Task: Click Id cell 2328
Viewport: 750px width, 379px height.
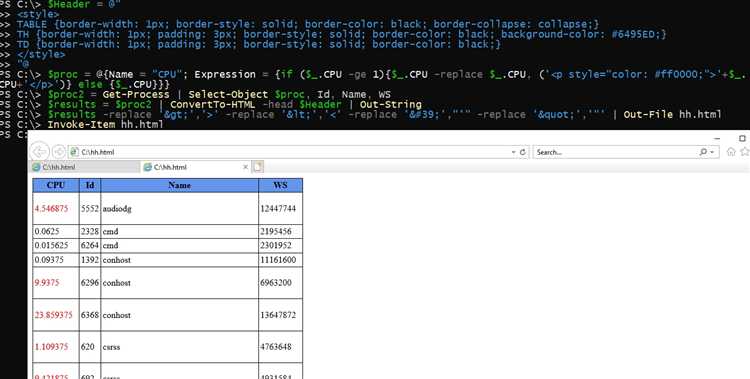Action: (x=89, y=231)
